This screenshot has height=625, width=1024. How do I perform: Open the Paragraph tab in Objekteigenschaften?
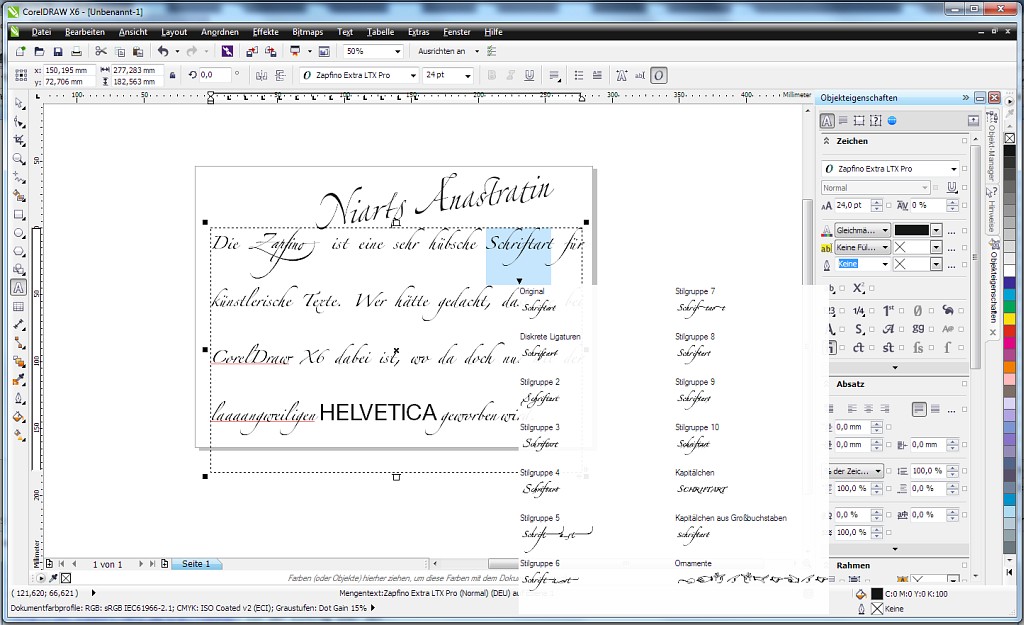843,120
